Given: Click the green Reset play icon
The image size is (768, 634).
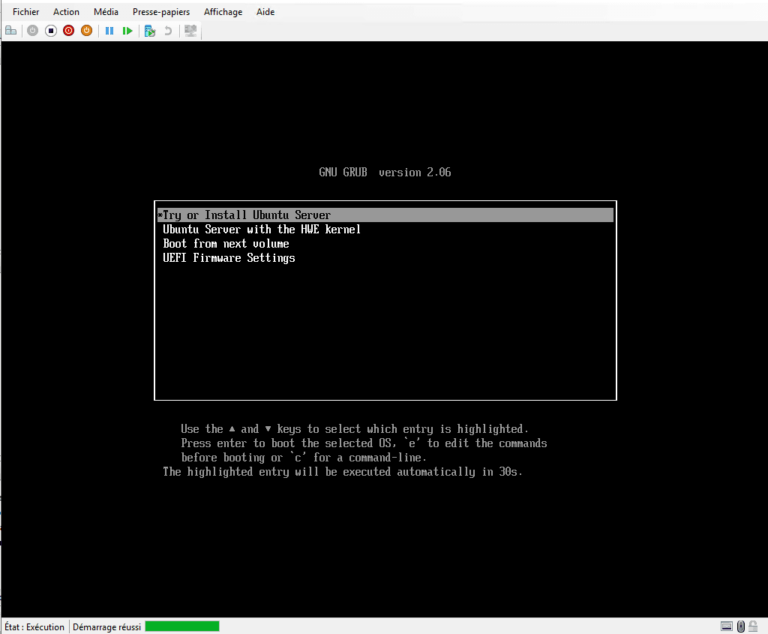Looking at the screenshot, I should pyautogui.click(x=127, y=31).
